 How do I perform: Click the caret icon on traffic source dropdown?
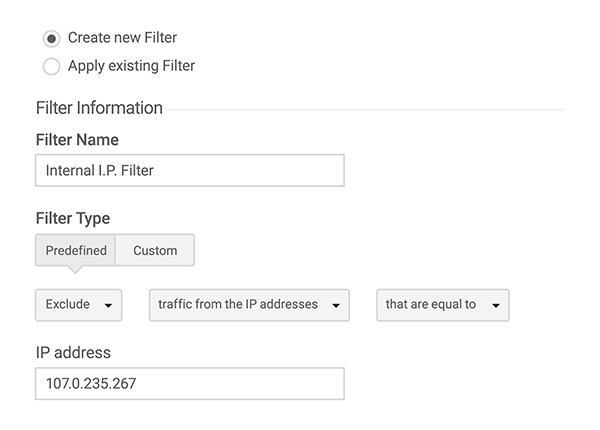point(336,305)
